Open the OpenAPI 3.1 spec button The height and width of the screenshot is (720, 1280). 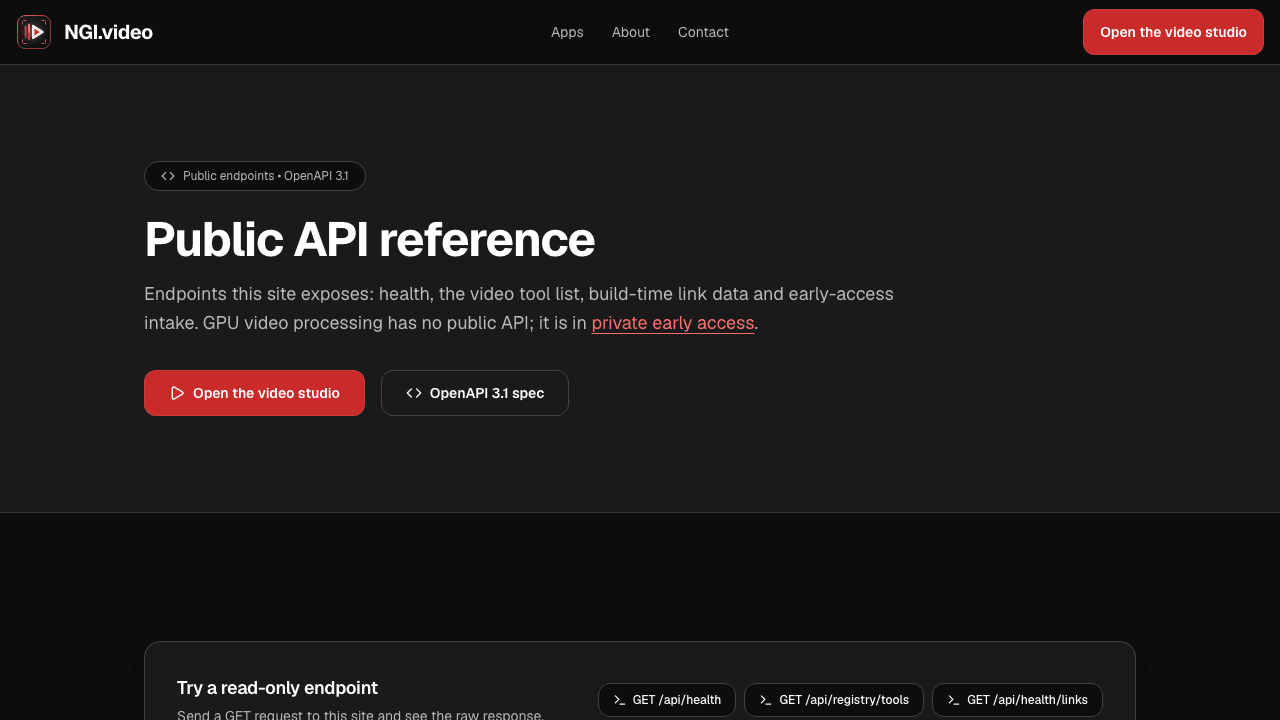[475, 393]
